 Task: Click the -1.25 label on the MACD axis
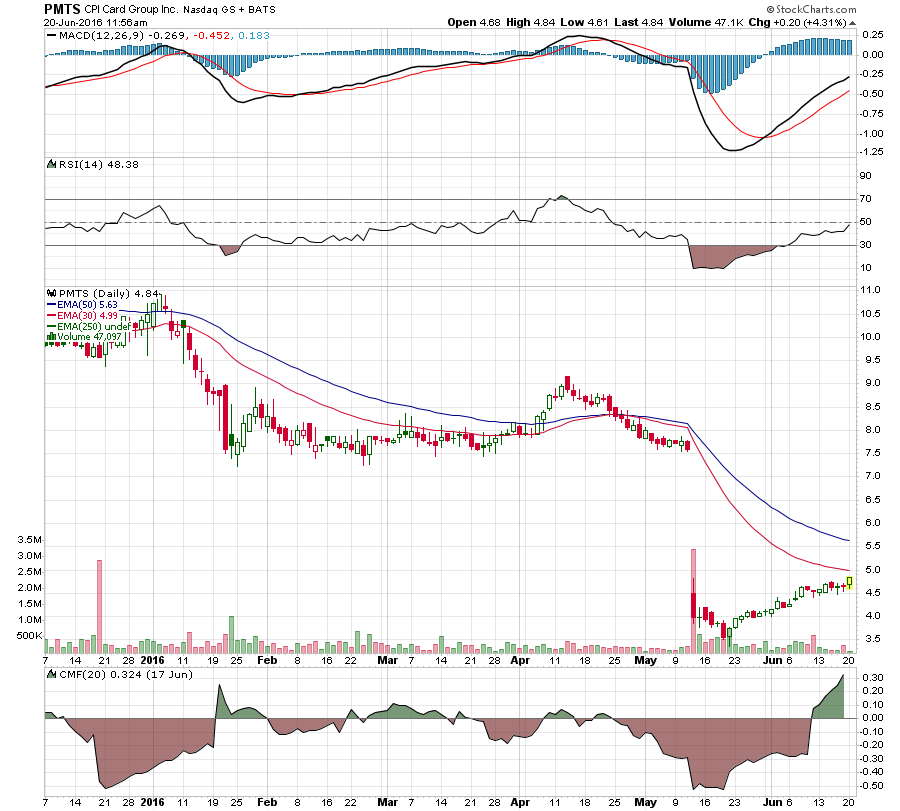pyautogui.click(x=872, y=152)
